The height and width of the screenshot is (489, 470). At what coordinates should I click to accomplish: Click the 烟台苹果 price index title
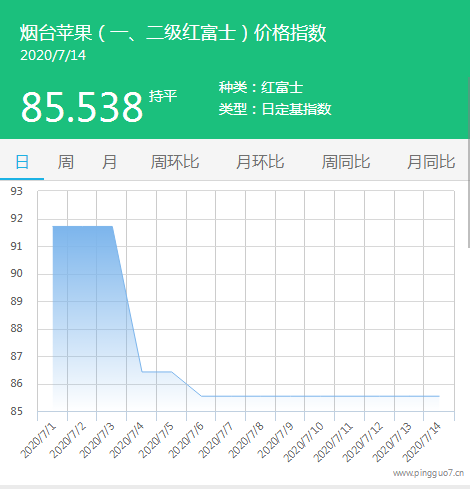pos(173,33)
